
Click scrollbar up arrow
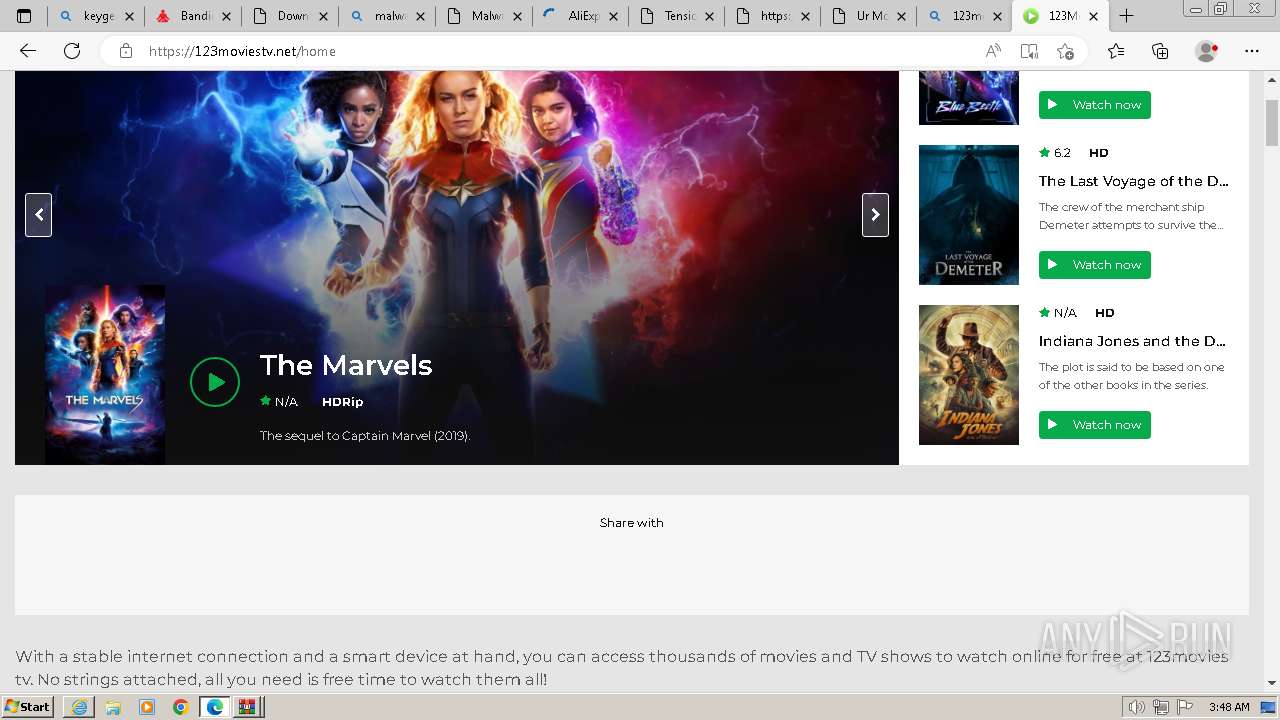tap(1272, 78)
